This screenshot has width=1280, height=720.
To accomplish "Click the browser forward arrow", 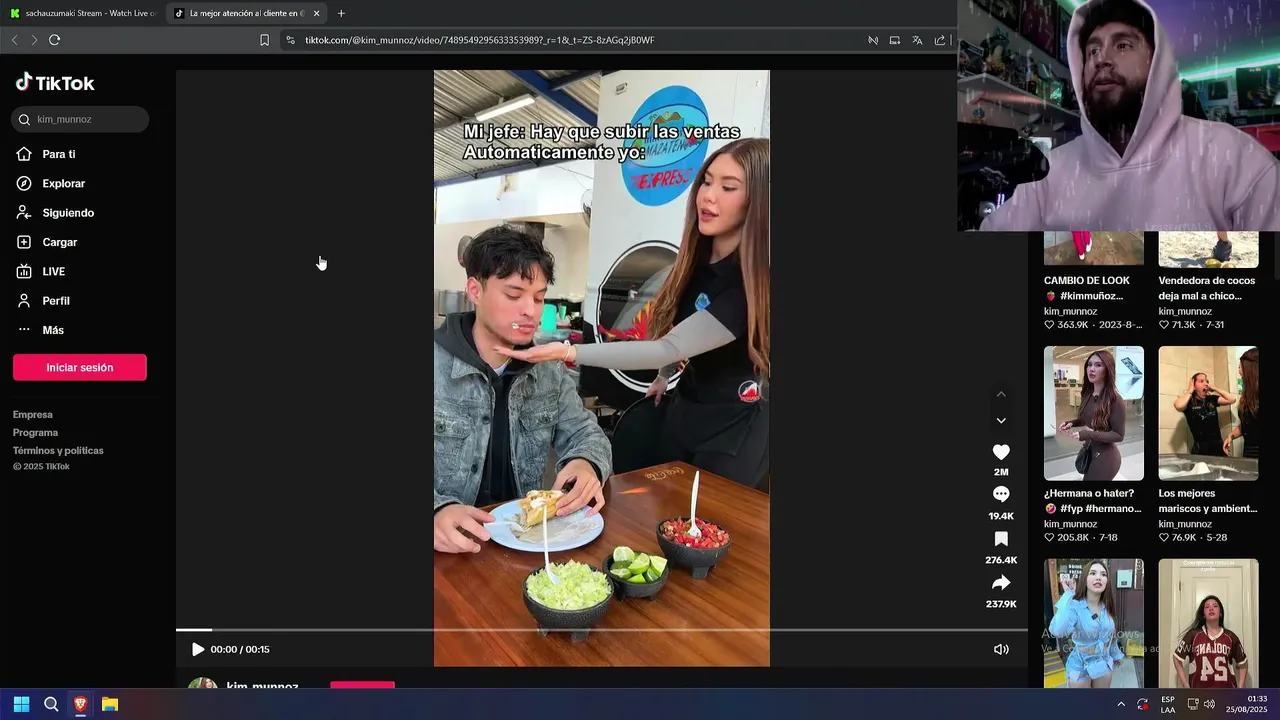I will 34,40.
